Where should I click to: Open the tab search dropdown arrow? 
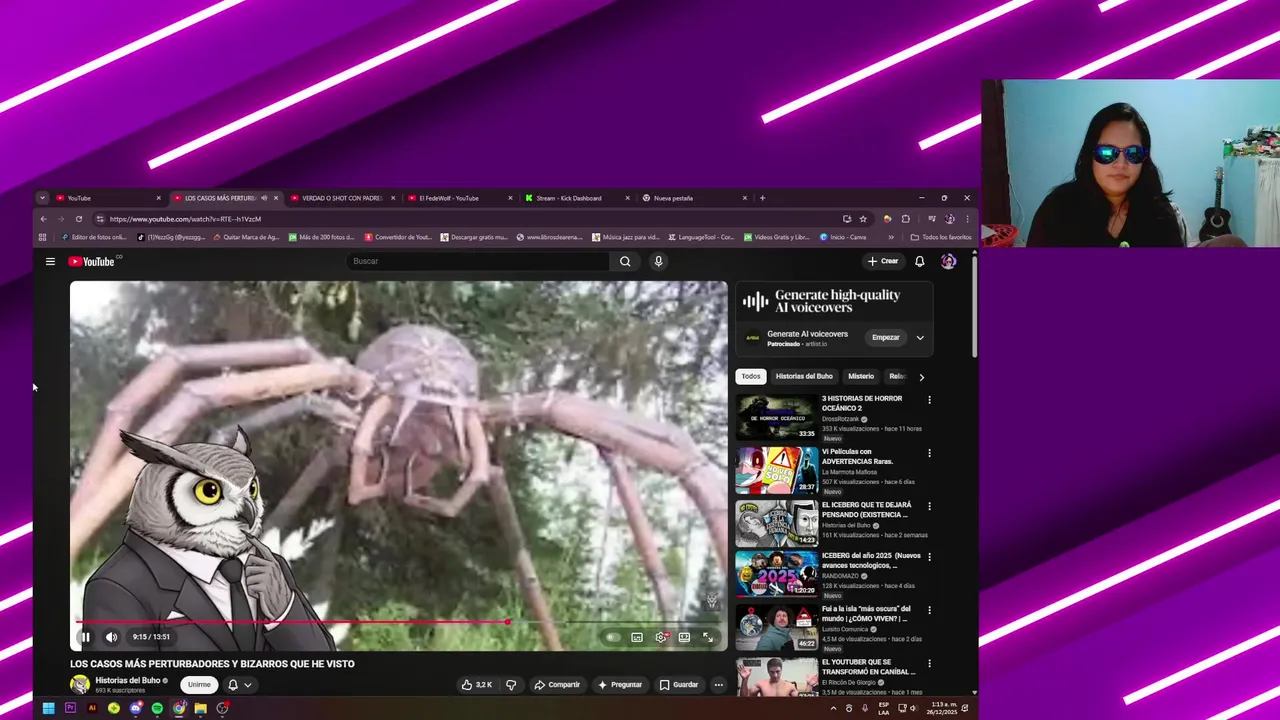point(42,198)
